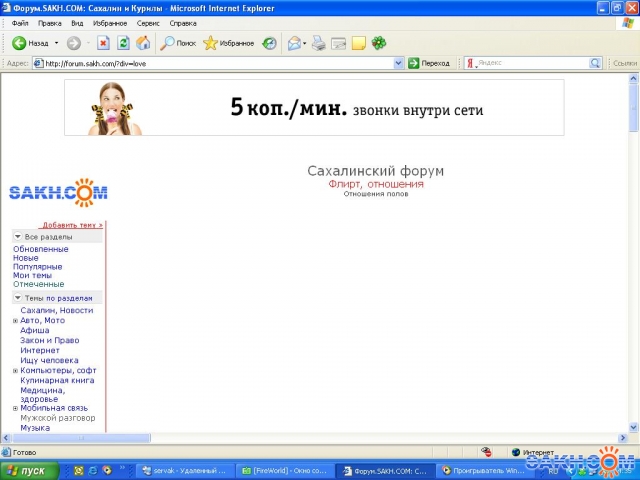The width and height of the screenshot is (640, 480).
Task: Open the Search (Поиск) toolbar button
Action: click(x=179, y=43)
